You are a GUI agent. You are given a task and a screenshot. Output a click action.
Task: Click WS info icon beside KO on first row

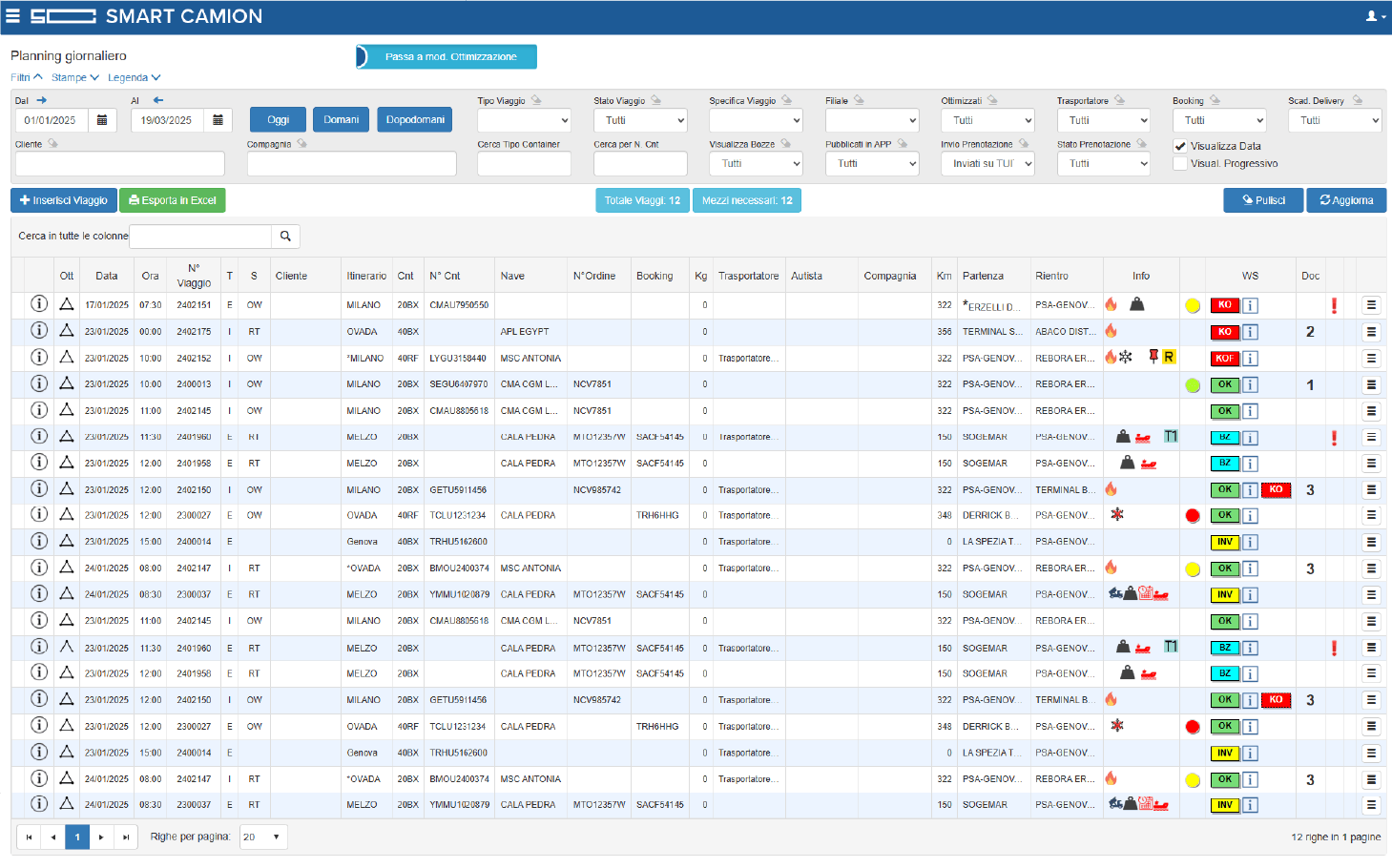pos(1250,305)
